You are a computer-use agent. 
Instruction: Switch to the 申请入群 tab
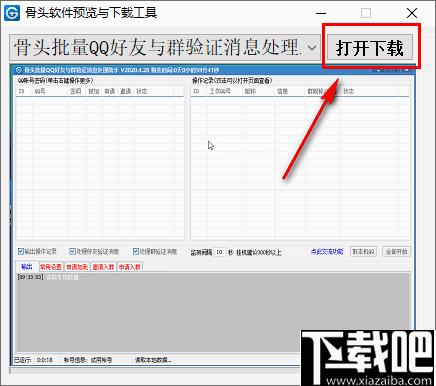click(130, 267)
